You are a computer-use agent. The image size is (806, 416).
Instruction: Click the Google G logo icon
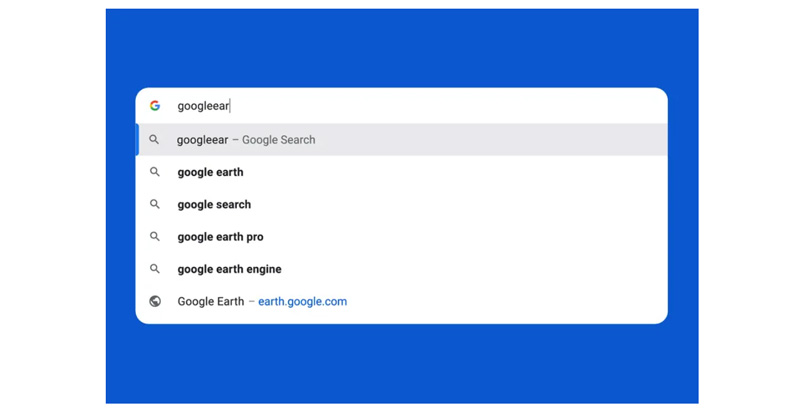click(155, 106)
